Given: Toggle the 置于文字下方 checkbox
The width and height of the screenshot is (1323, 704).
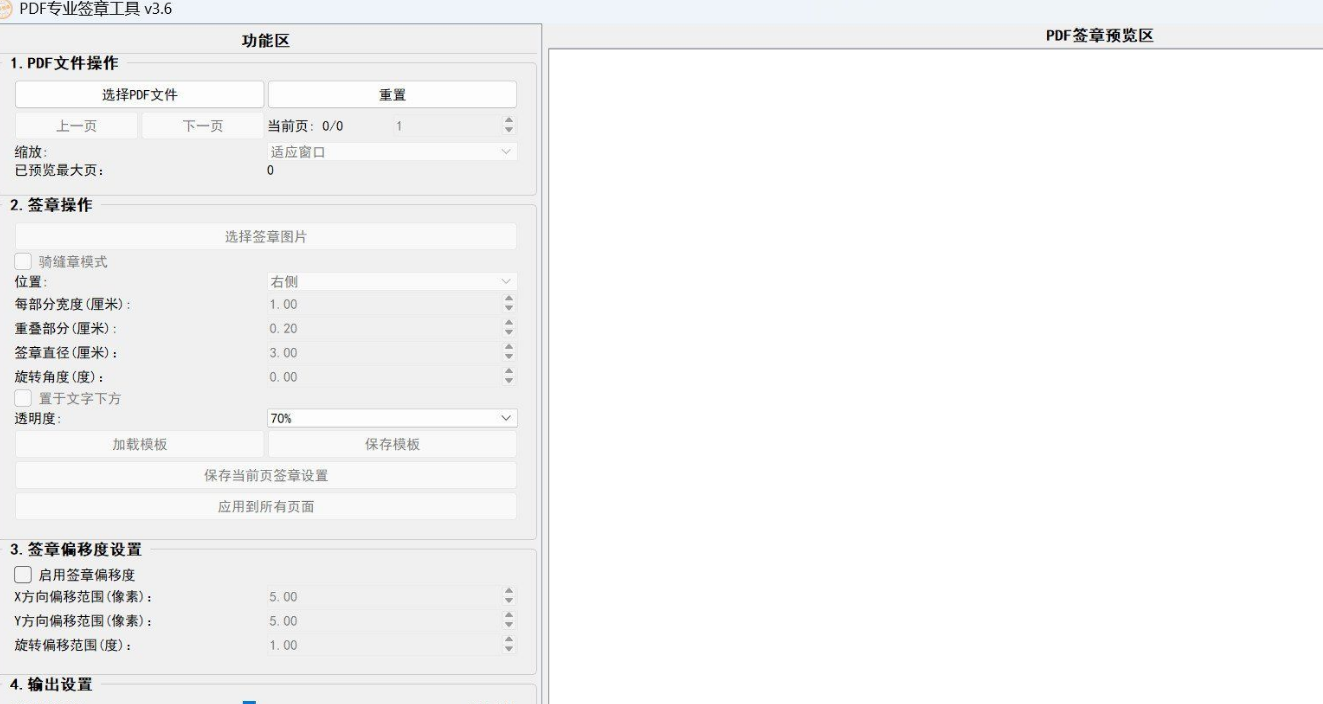Looking at the screenshot, I should point(23,399).
